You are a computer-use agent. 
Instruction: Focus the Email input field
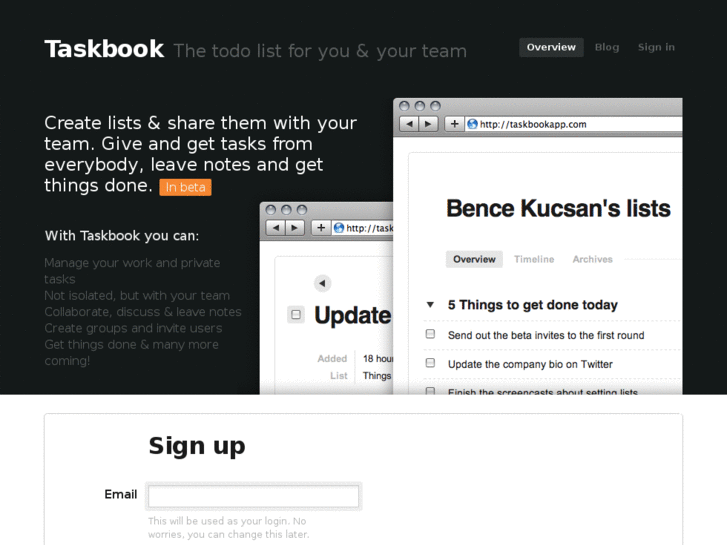point(254,496)
